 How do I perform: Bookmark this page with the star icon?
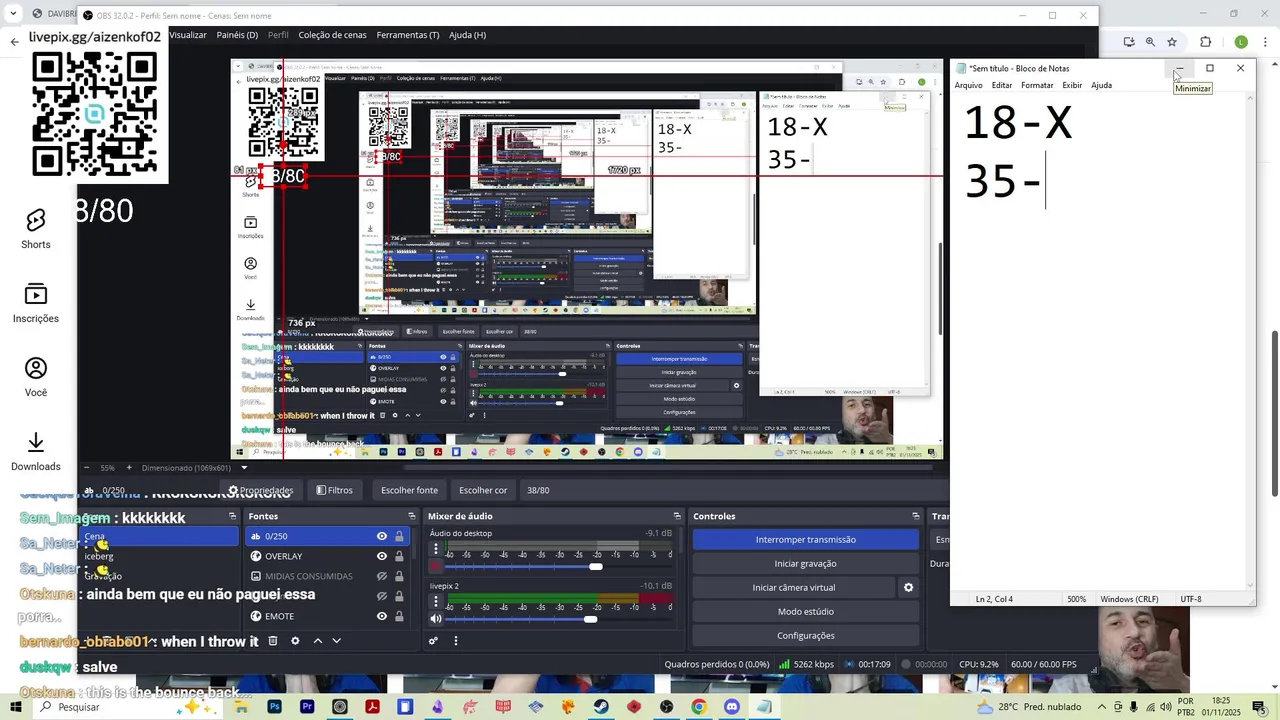pos(1172,42)
